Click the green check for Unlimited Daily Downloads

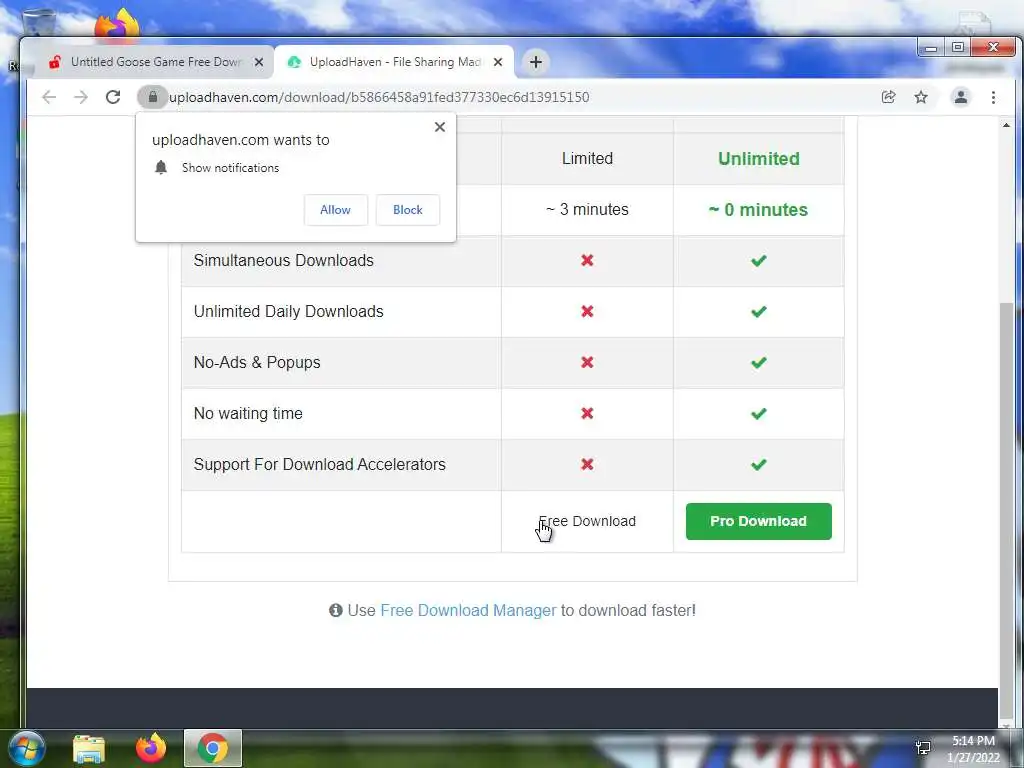(x=758, y=312)
